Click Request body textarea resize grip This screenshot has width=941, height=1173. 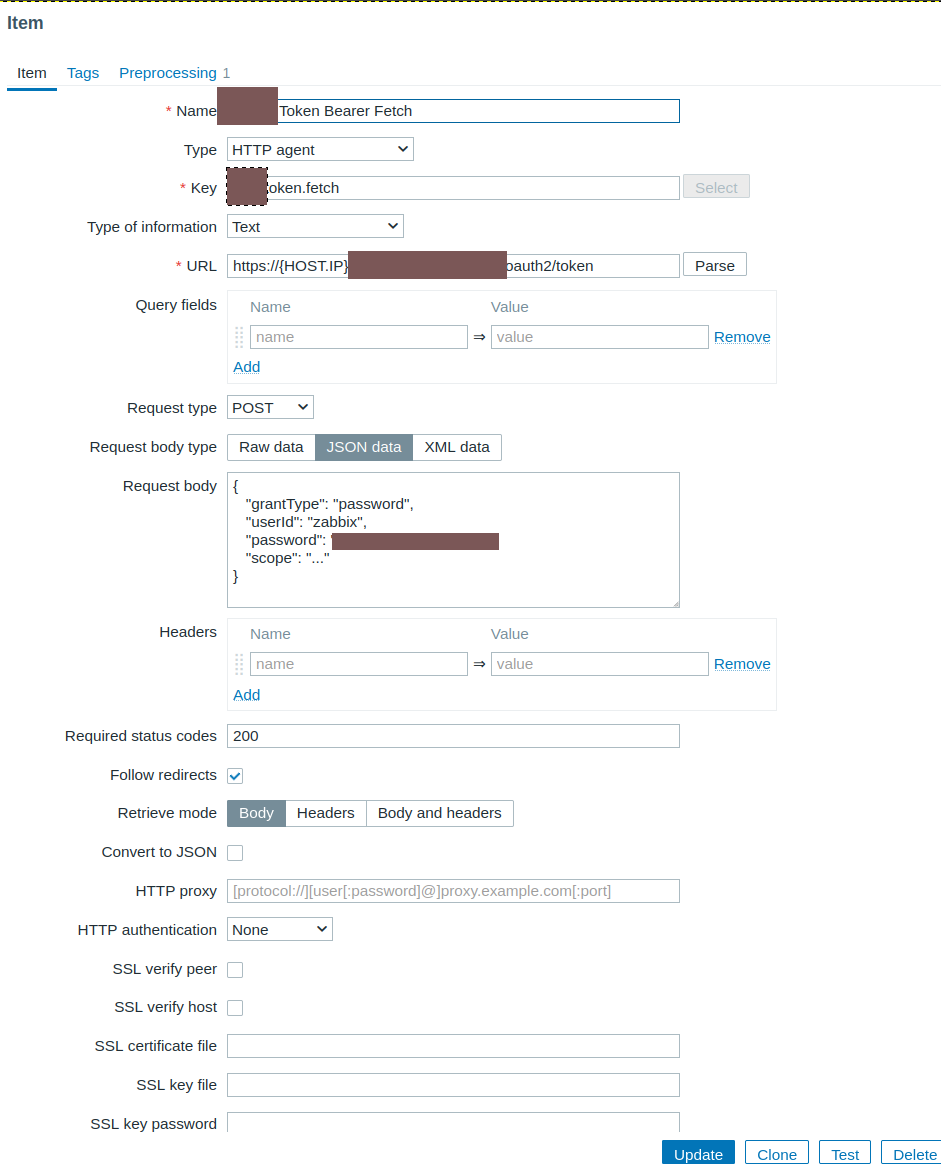pyautogui.click(x=675, y=603)
